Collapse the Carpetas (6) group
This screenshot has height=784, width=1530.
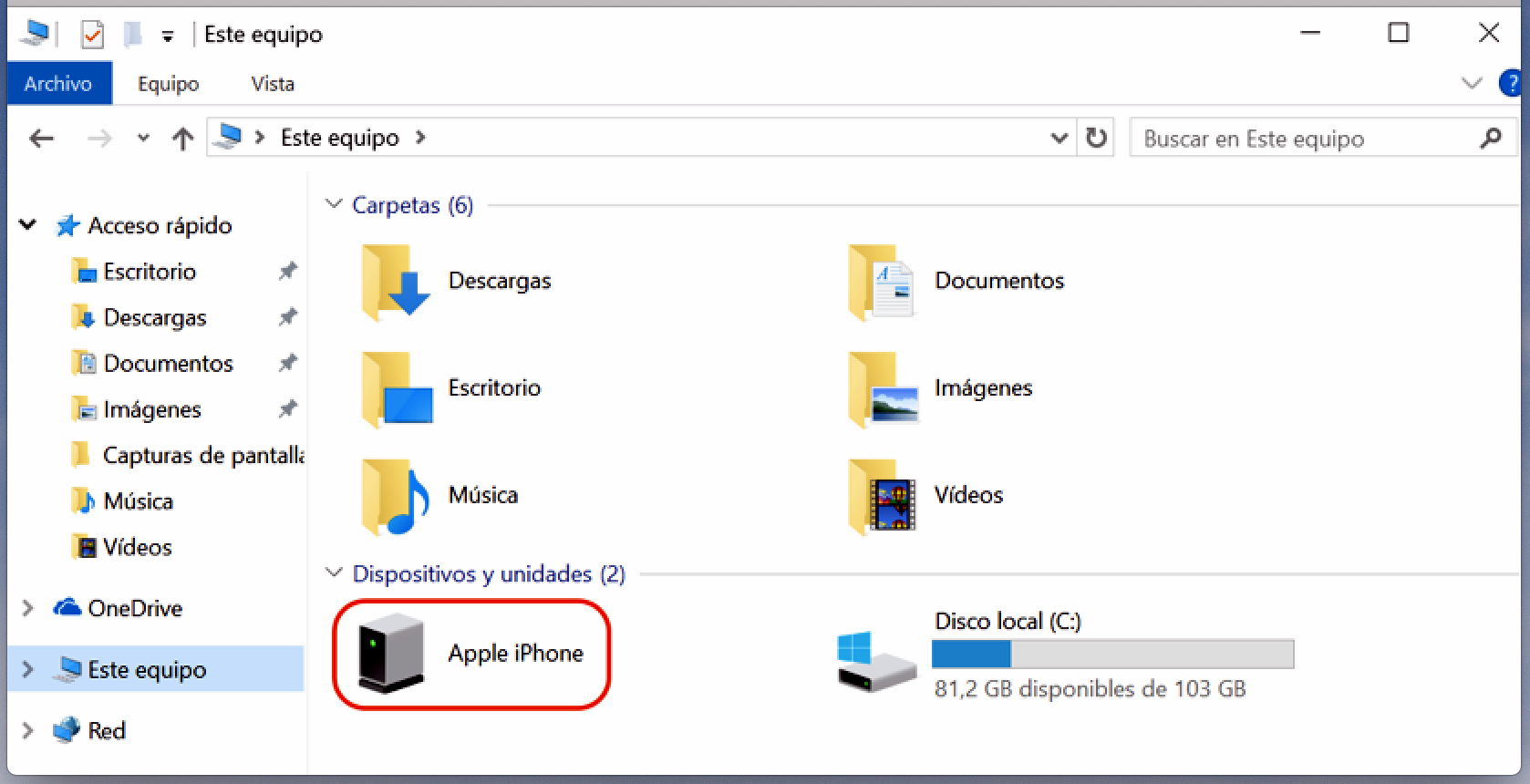coord(334,204)
